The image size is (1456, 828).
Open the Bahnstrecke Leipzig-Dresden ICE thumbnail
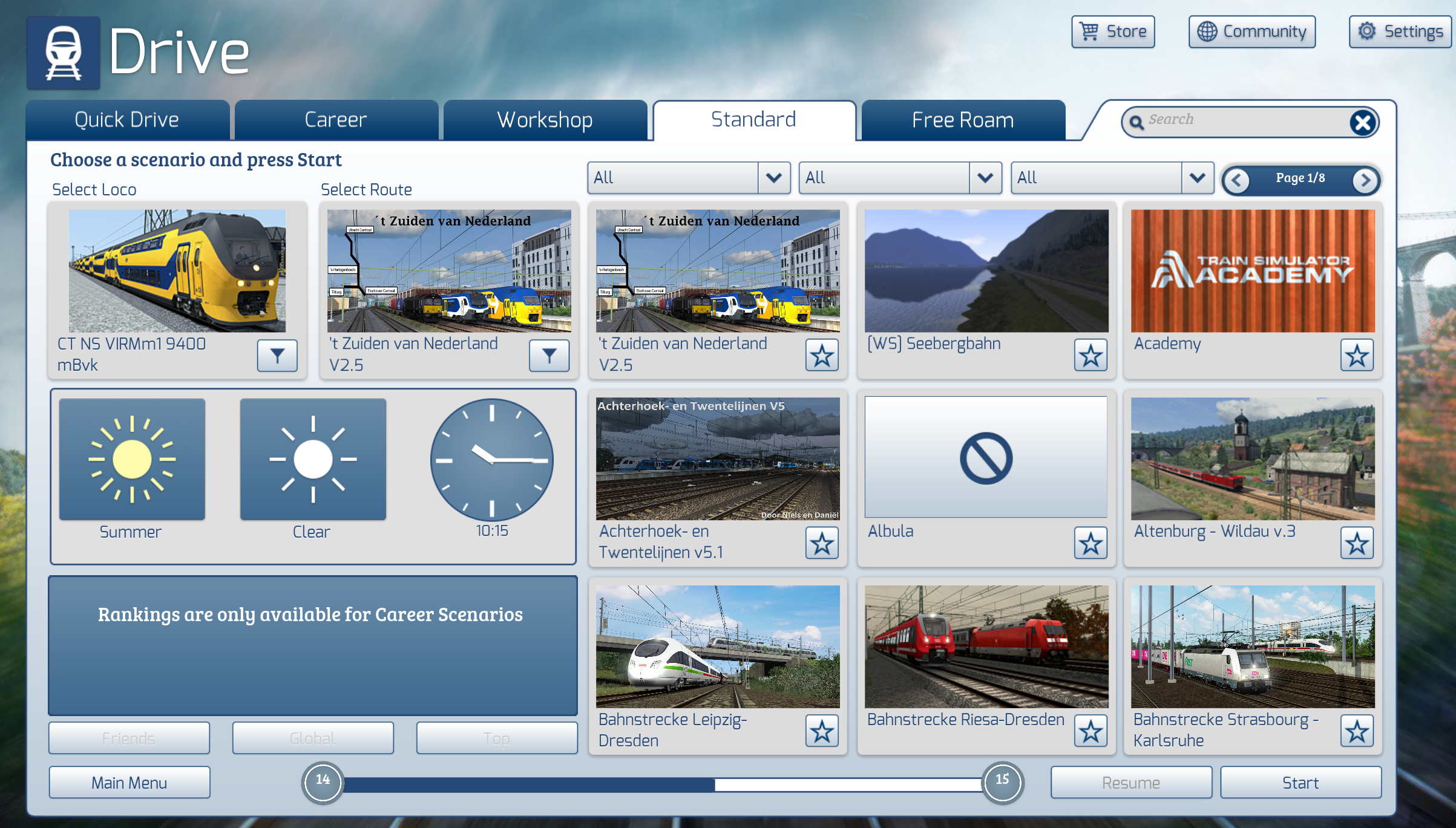(718, 647)
